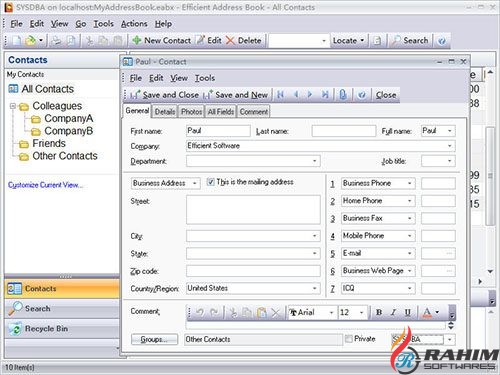Open the Business Address type dropdown
This screenshot has height=375, width=500.
194,183
